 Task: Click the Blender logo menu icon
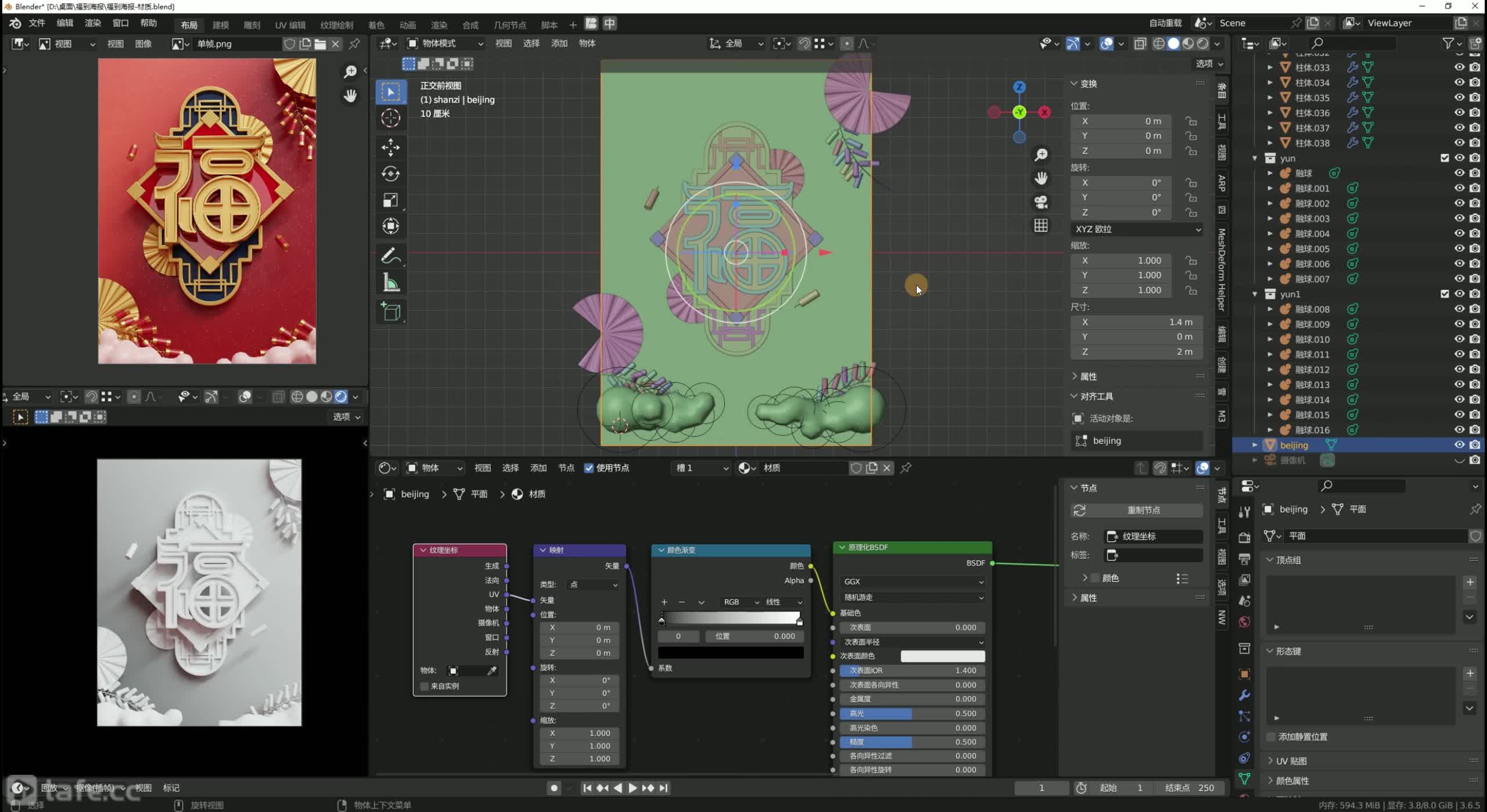[15, 23]
